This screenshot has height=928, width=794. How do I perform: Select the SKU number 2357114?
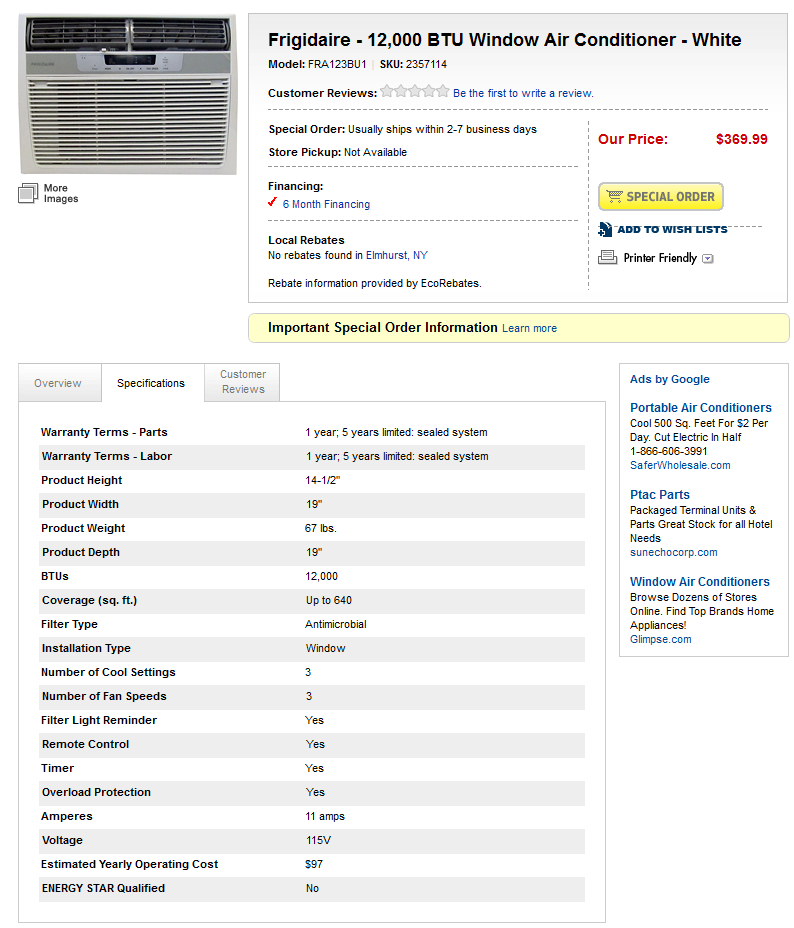tap(426, 65)
